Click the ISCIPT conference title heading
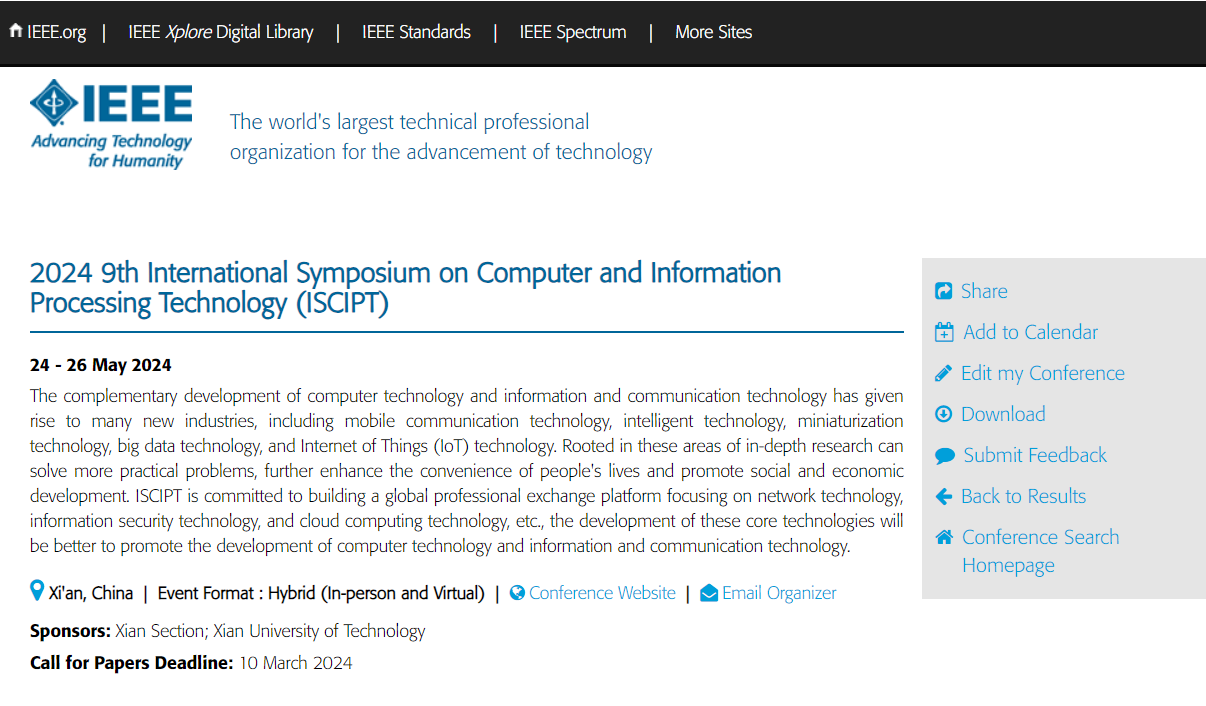The image size is (1206, 706). point(406,288)
